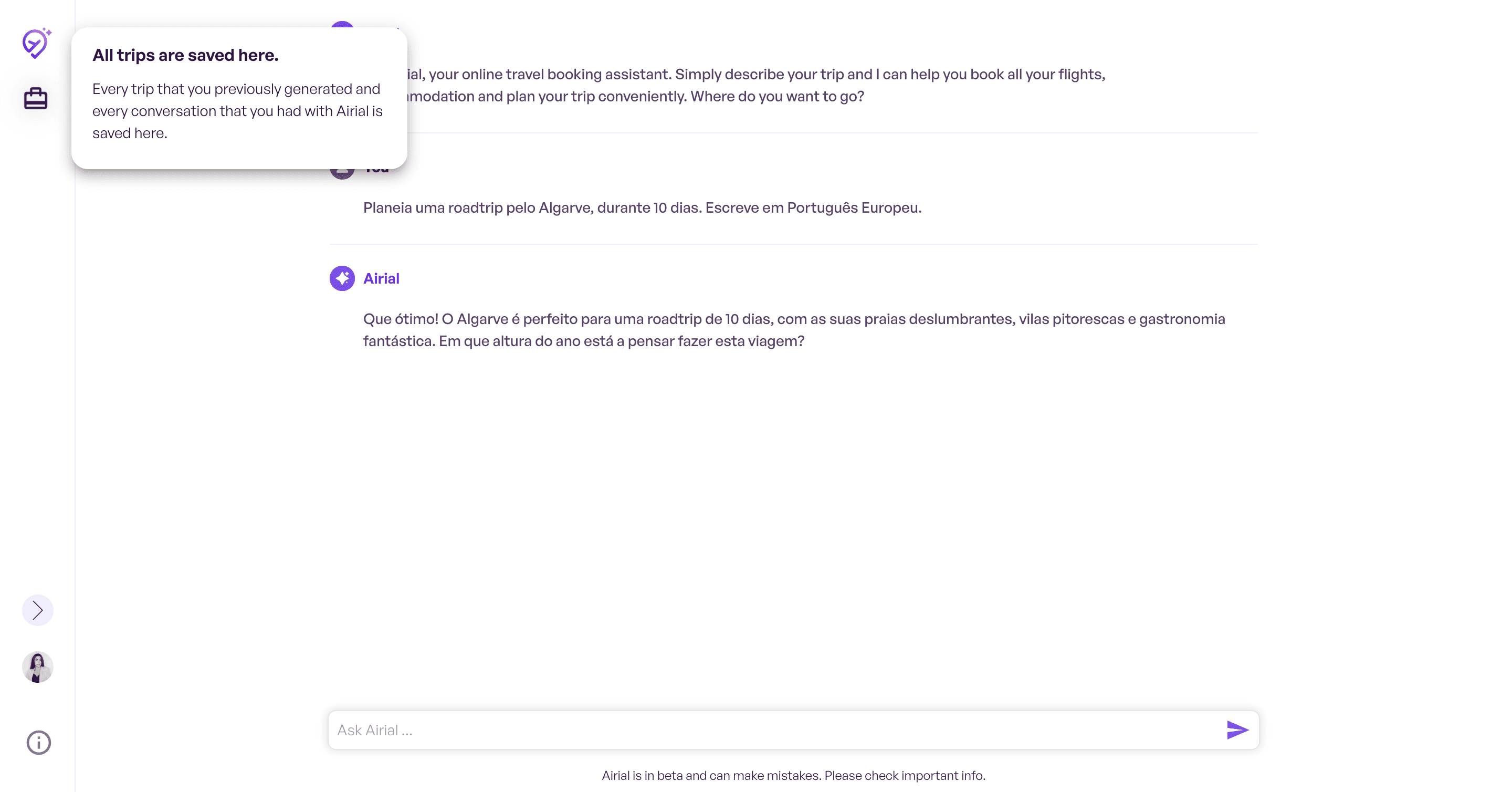Viewport: 1512px width, 792px height.
Task: Click the beta disclaimer 'Airial is in beta' text
Action: (794, 775)
